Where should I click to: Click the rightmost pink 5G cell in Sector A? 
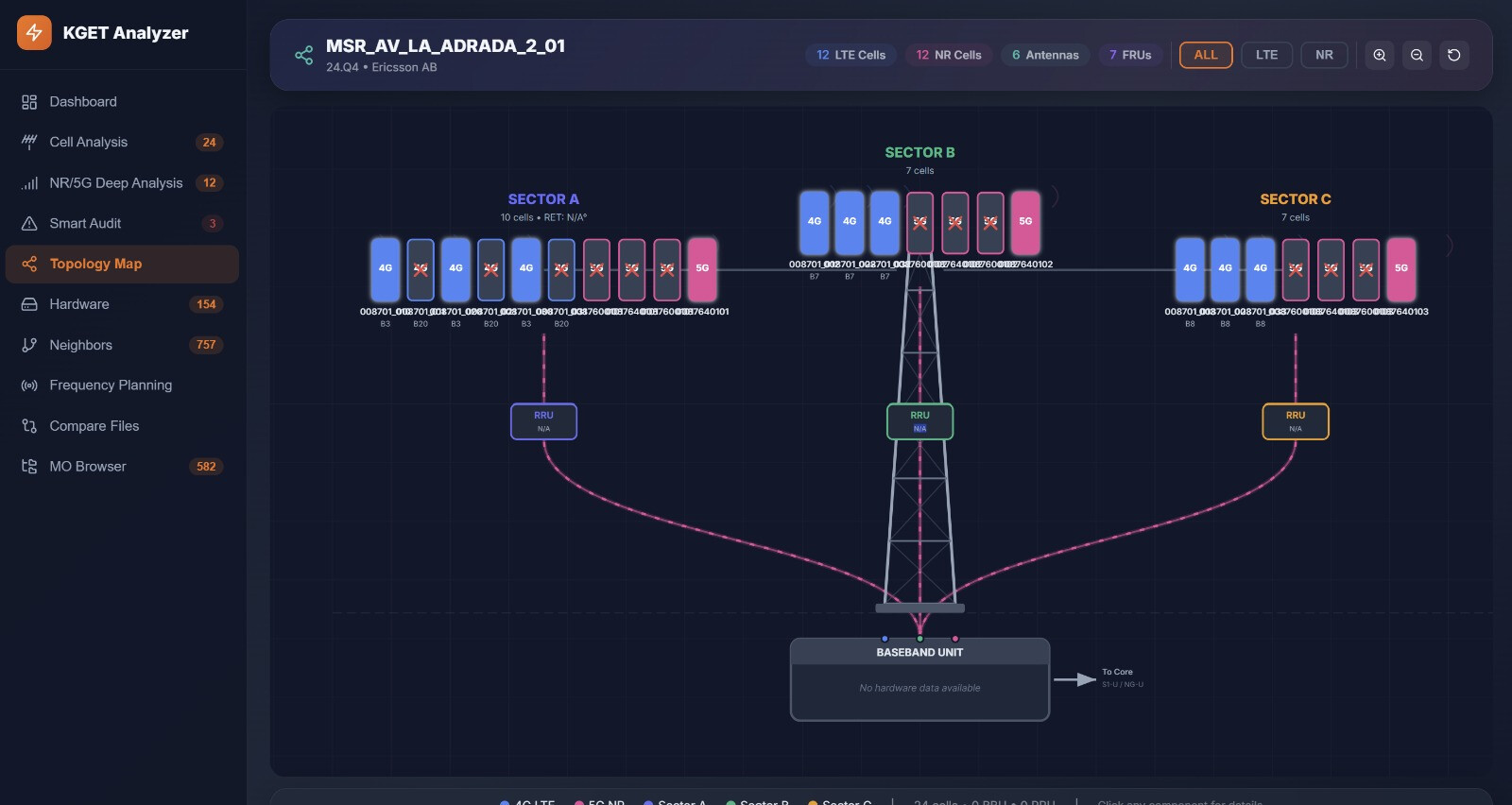pyautogui.click(x=702, y=268)
